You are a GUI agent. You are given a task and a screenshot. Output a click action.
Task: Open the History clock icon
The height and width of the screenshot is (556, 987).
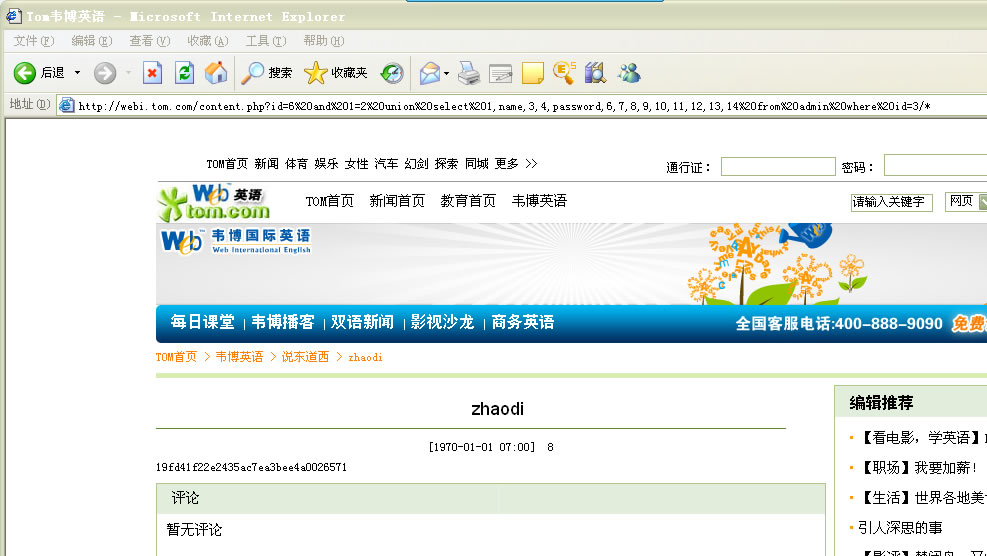392,73
